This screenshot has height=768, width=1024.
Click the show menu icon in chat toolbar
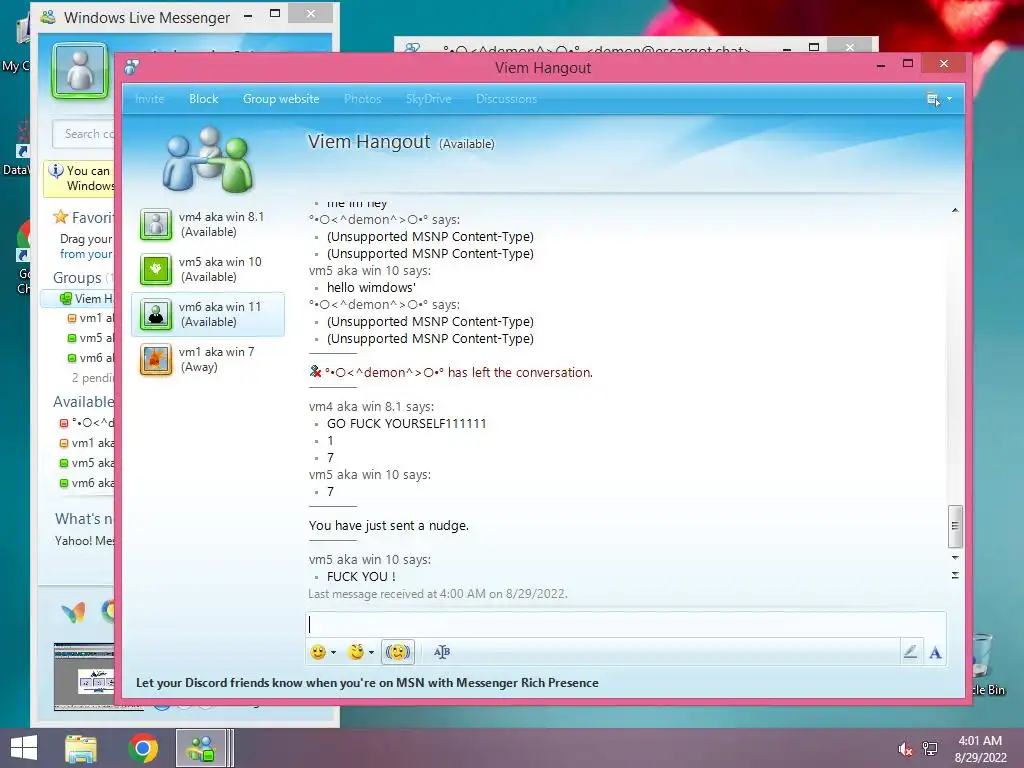933,99
